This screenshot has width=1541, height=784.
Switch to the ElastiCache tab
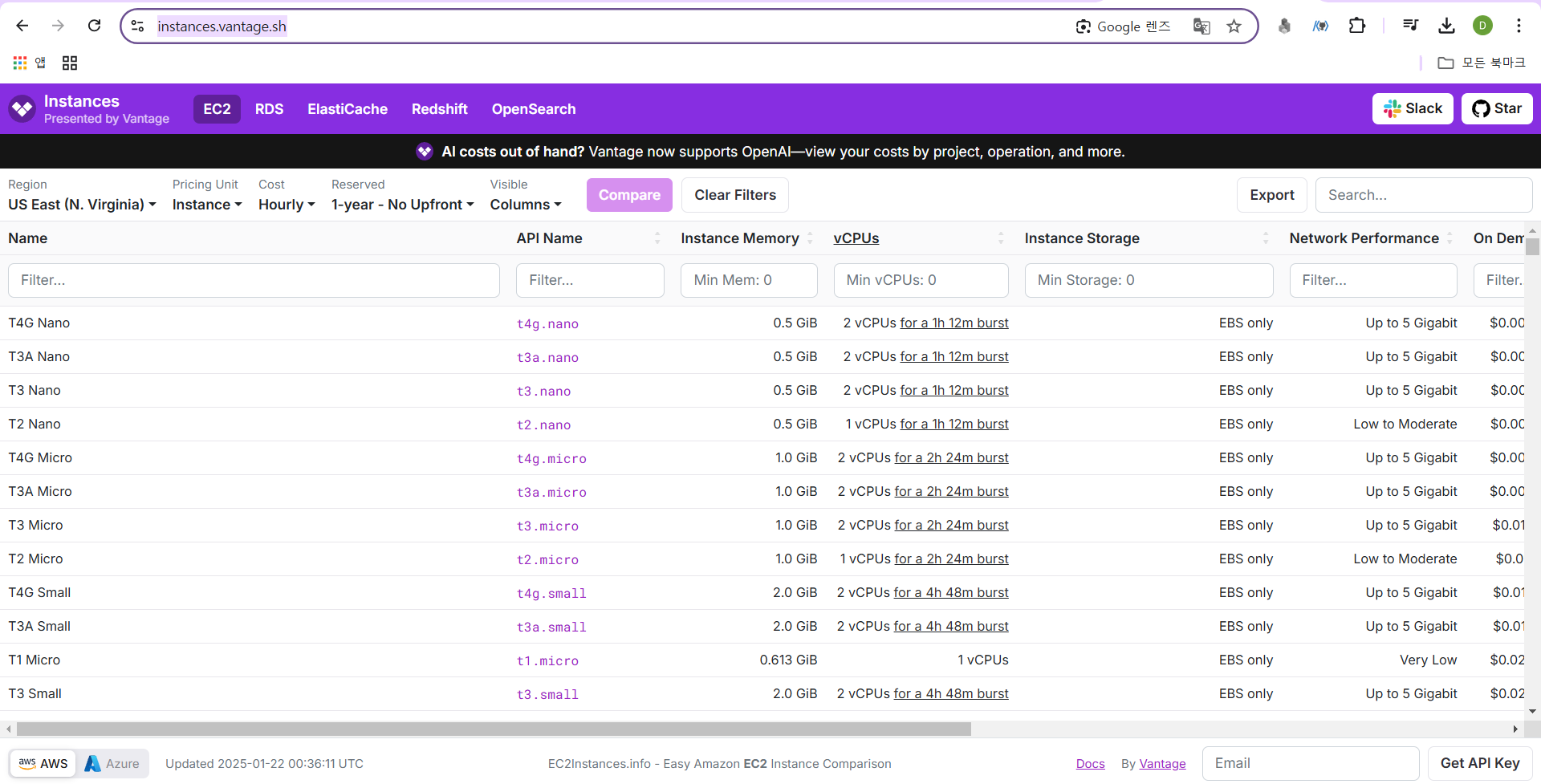(348, 109)
